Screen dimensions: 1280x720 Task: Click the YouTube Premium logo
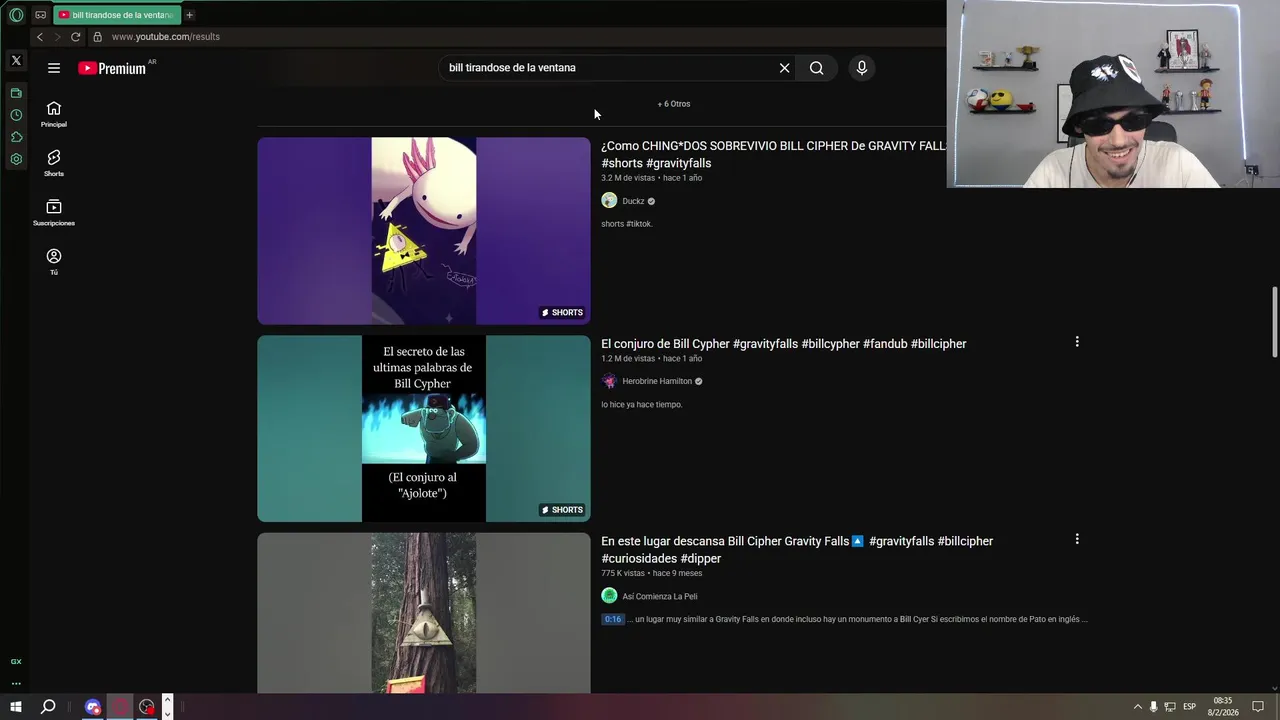coord(112,68)
